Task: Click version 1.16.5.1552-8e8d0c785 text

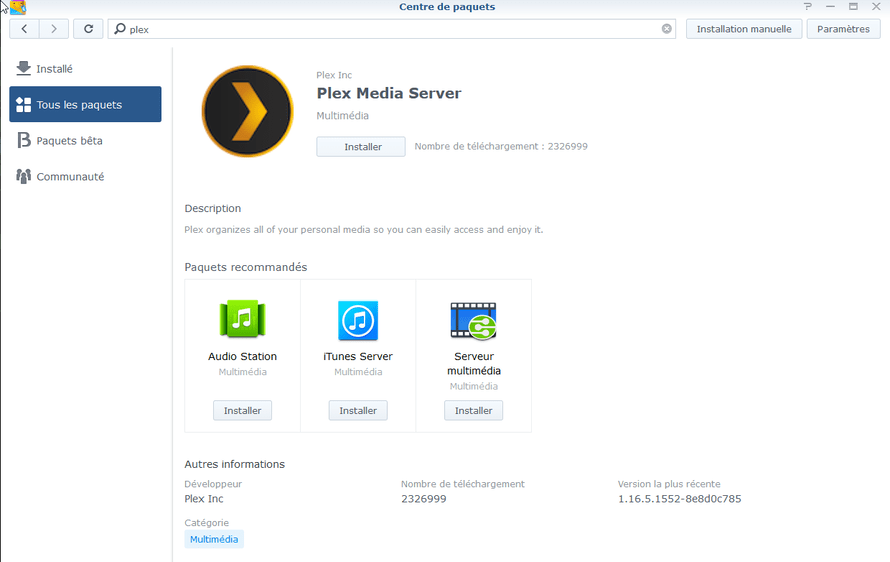Action: (x=679, y=499)
